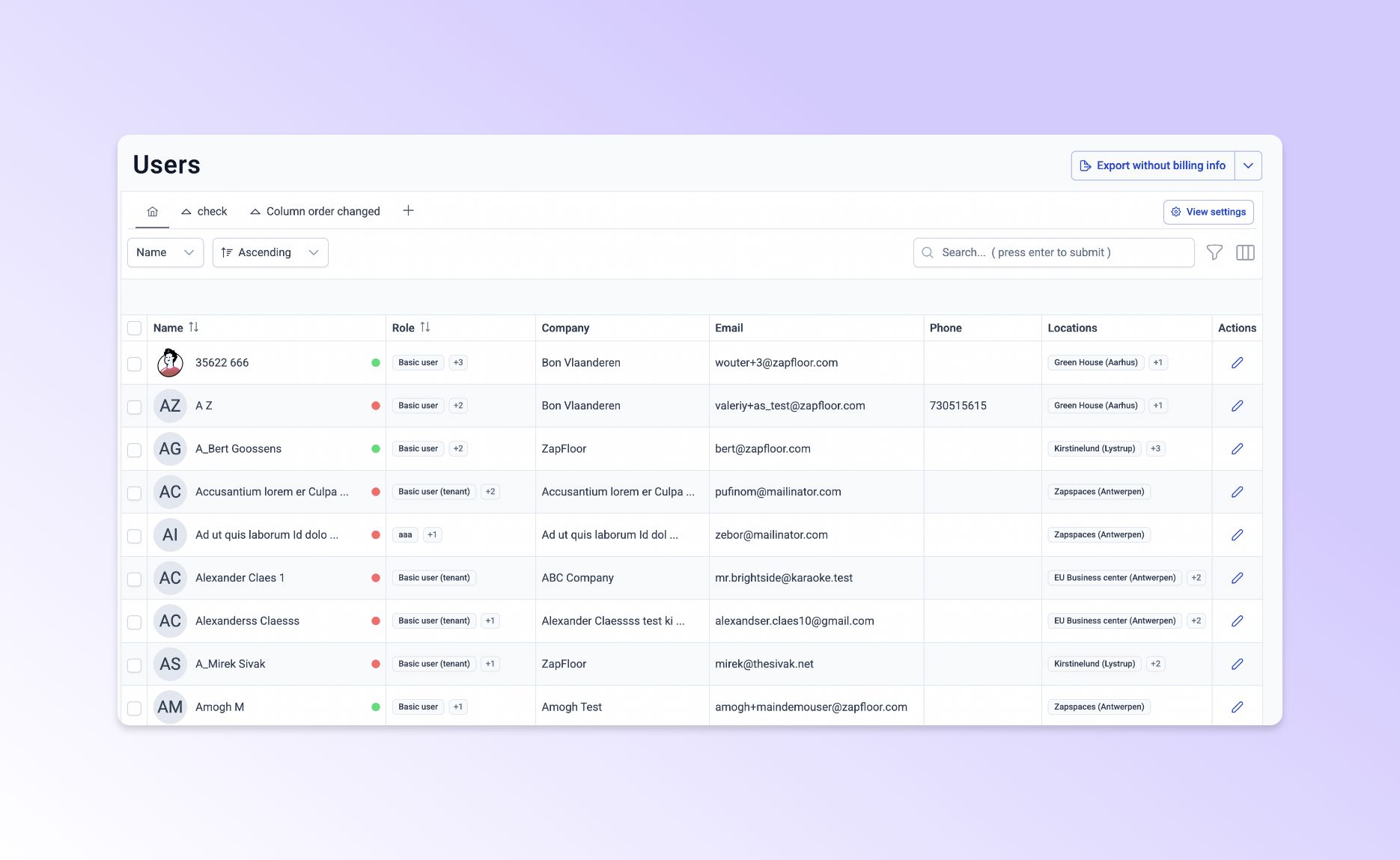Check the 35622 666 row checkbox
Viewport: 1400px width, 860px height.
point(134,364)
